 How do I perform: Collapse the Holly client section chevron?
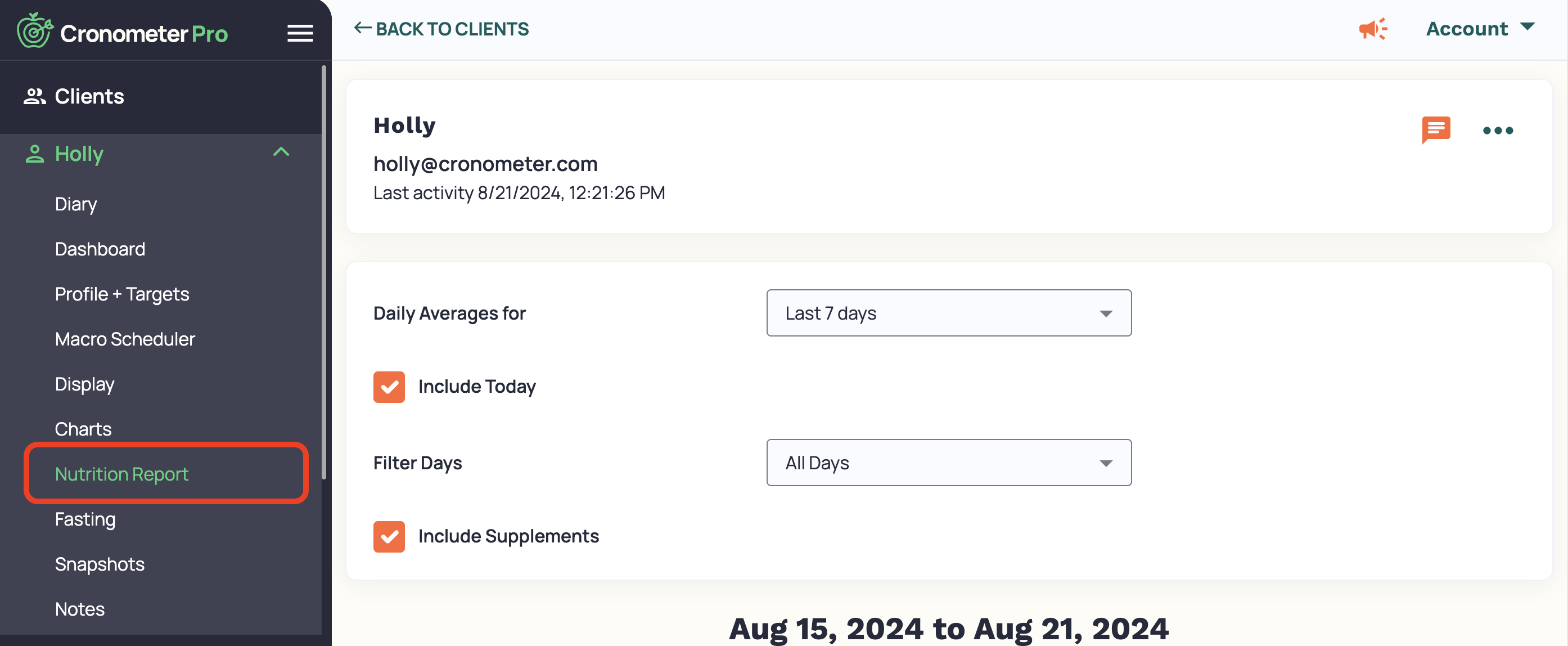(281, 152)
